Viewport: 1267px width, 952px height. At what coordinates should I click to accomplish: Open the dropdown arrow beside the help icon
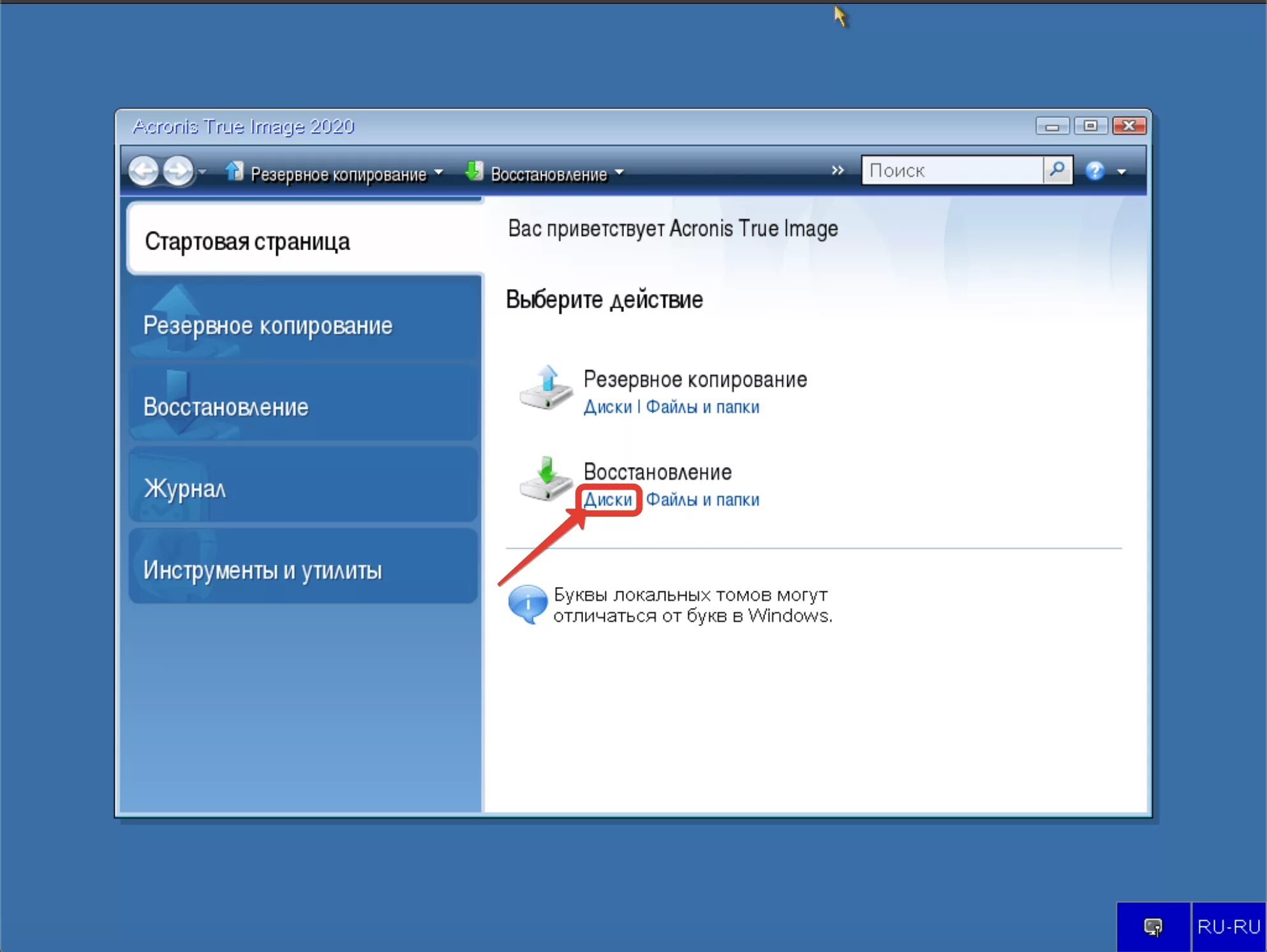click(x=1122, y=172)
